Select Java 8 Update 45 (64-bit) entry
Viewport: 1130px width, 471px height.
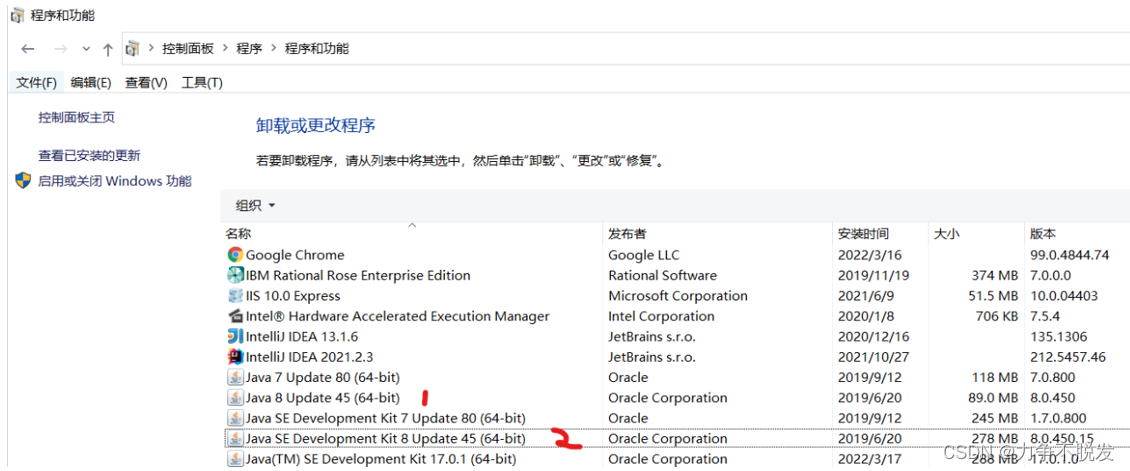coord(323,398)
